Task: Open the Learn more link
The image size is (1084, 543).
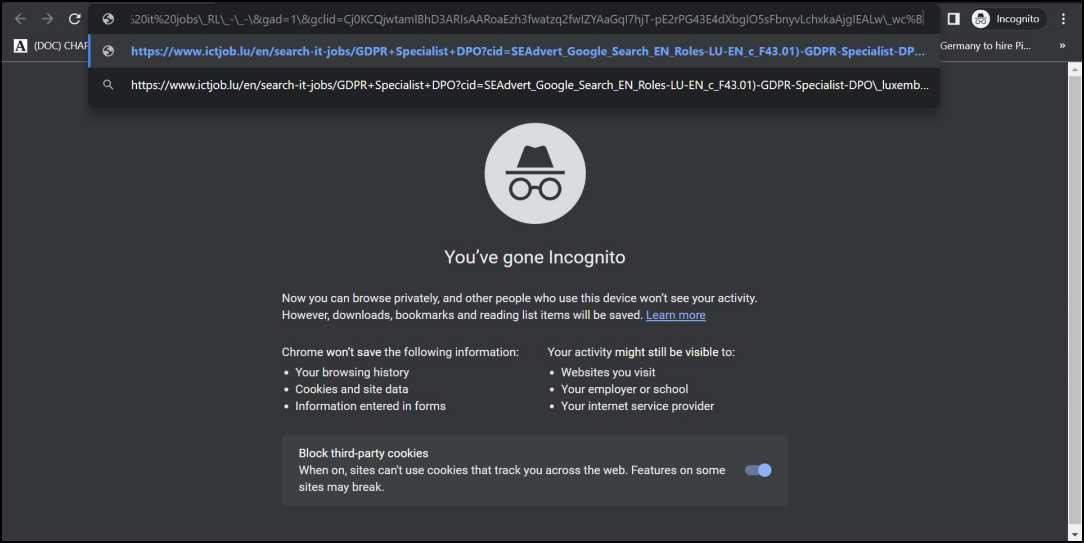Action: click(x=675, y=315)
